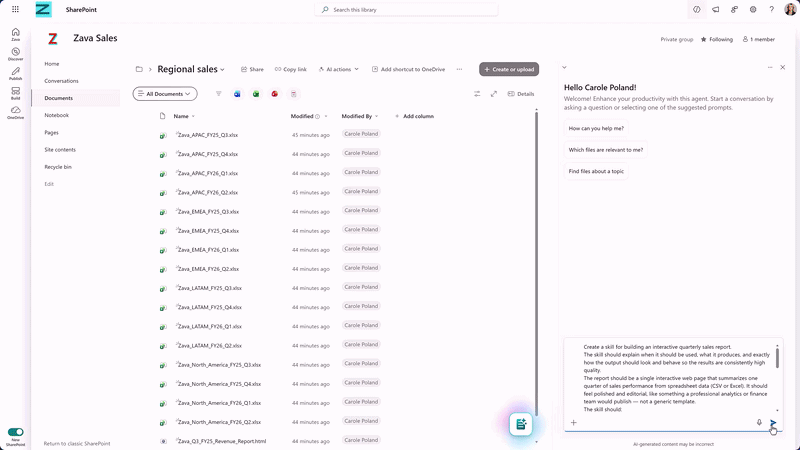
Task: Select Site contents in site navigation
Action: [60, 149]
